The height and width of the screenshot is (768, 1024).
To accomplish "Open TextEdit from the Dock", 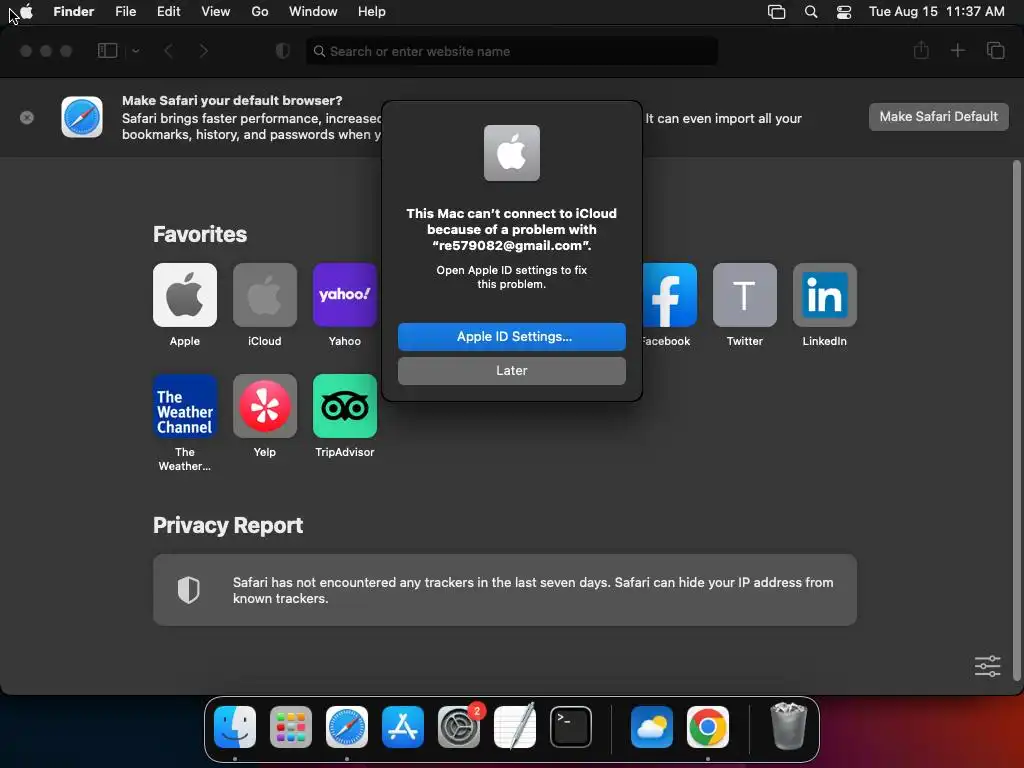I will [515, 727].
